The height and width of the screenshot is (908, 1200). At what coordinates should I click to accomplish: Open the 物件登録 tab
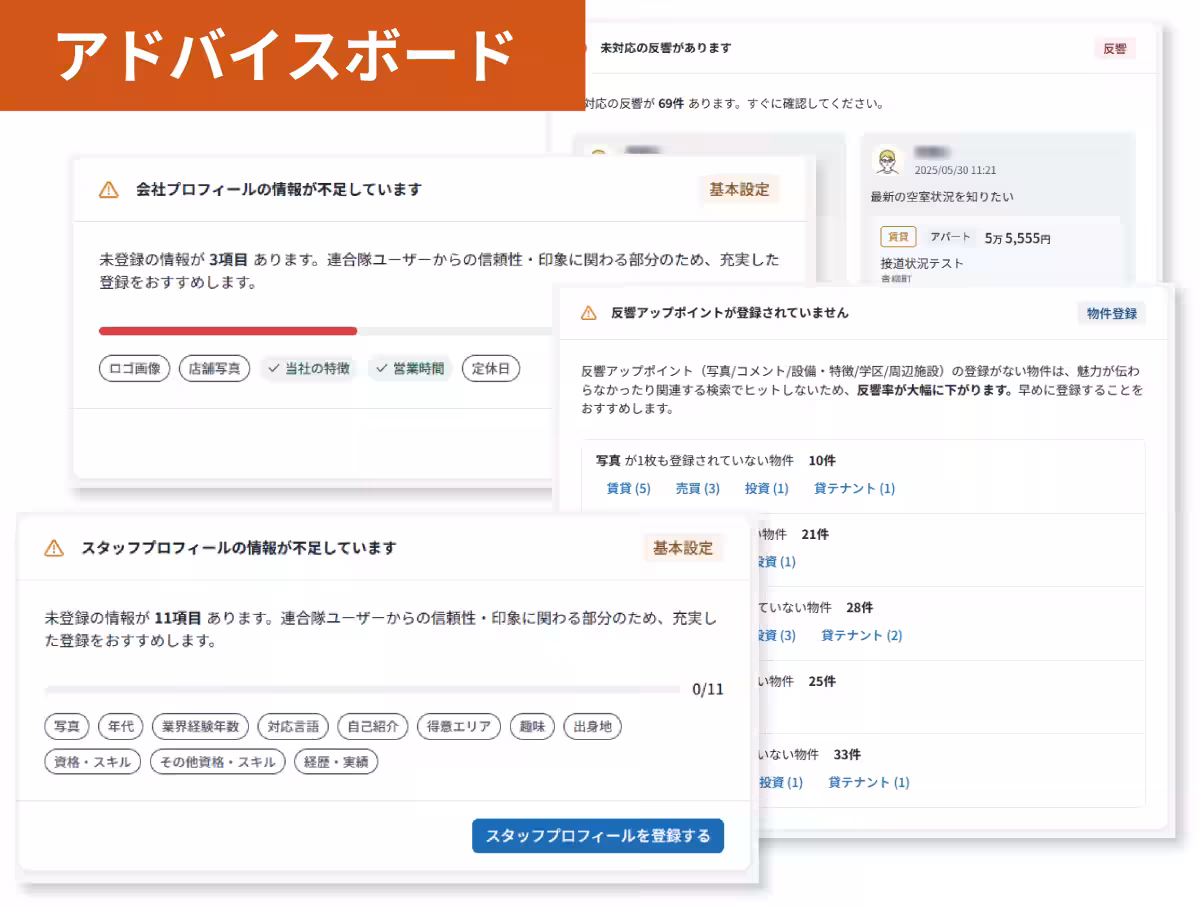tap(1111, 312)
